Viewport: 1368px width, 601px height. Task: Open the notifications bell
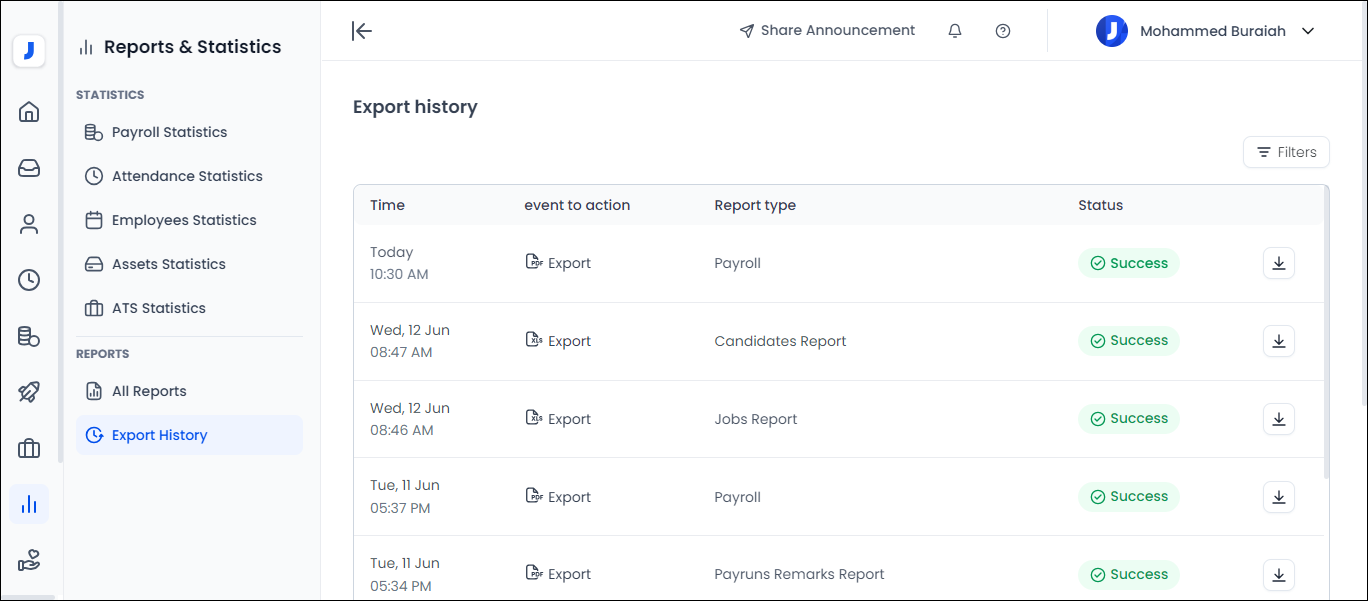[x=955, y=31]
